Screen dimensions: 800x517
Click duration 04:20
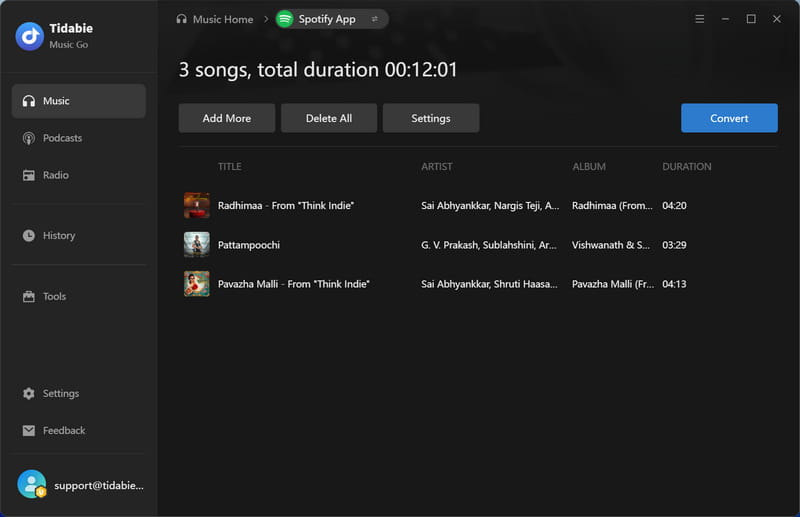point(674,205)
